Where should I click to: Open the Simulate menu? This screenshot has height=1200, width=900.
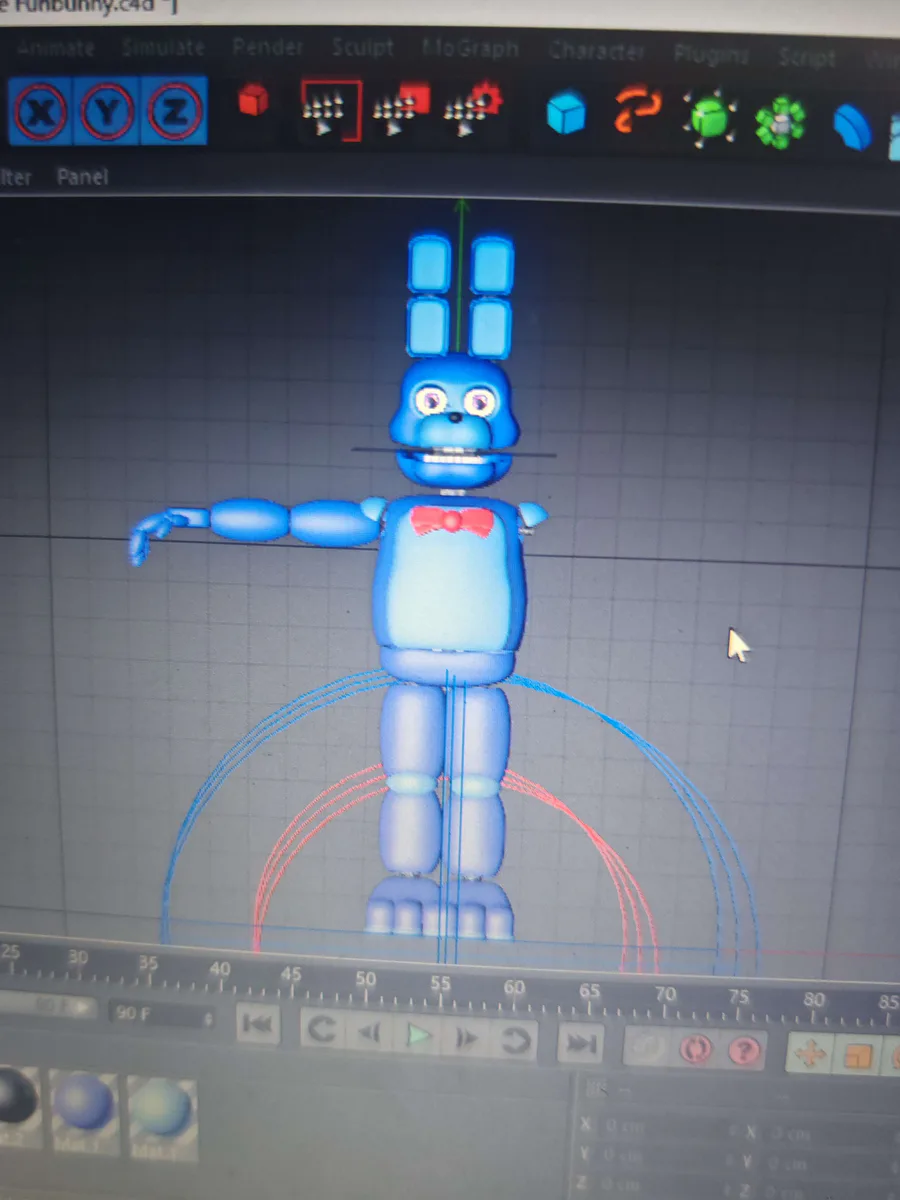163,48
